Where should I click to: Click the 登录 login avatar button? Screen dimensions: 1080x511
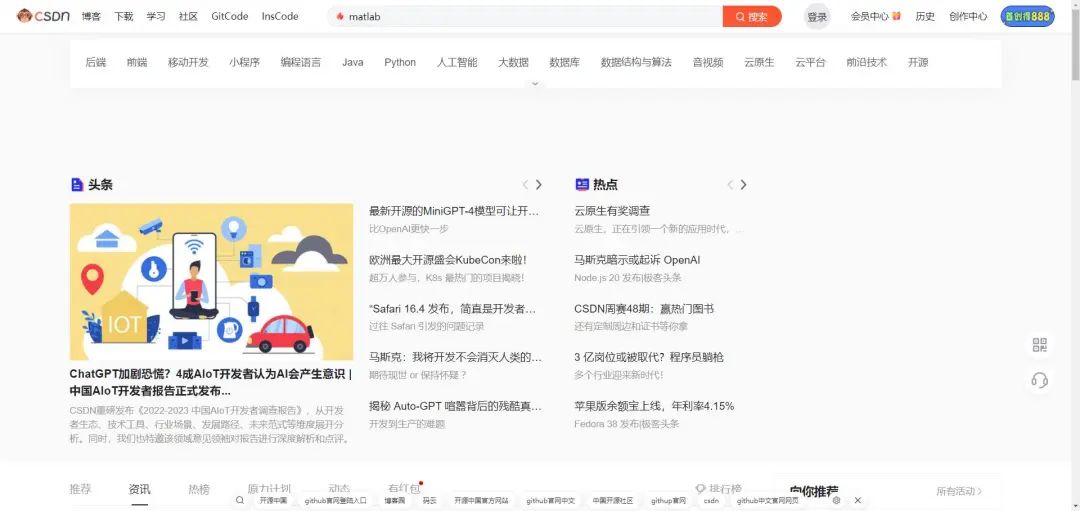pos(817,17)
